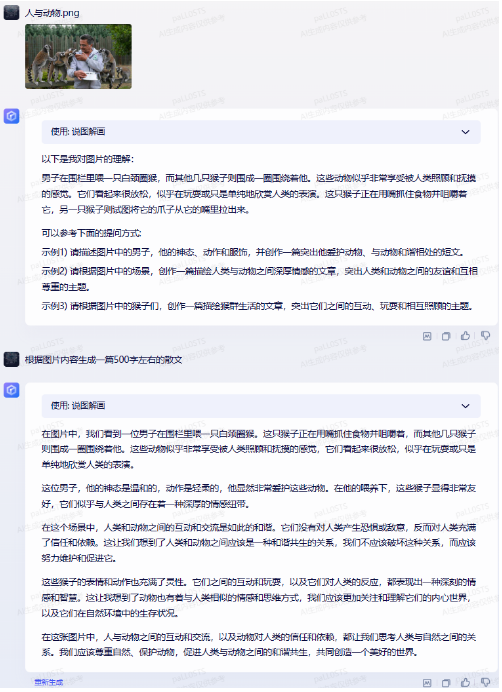Expand chevron on first 使用: 说图解画 bar

pos(465,132)
